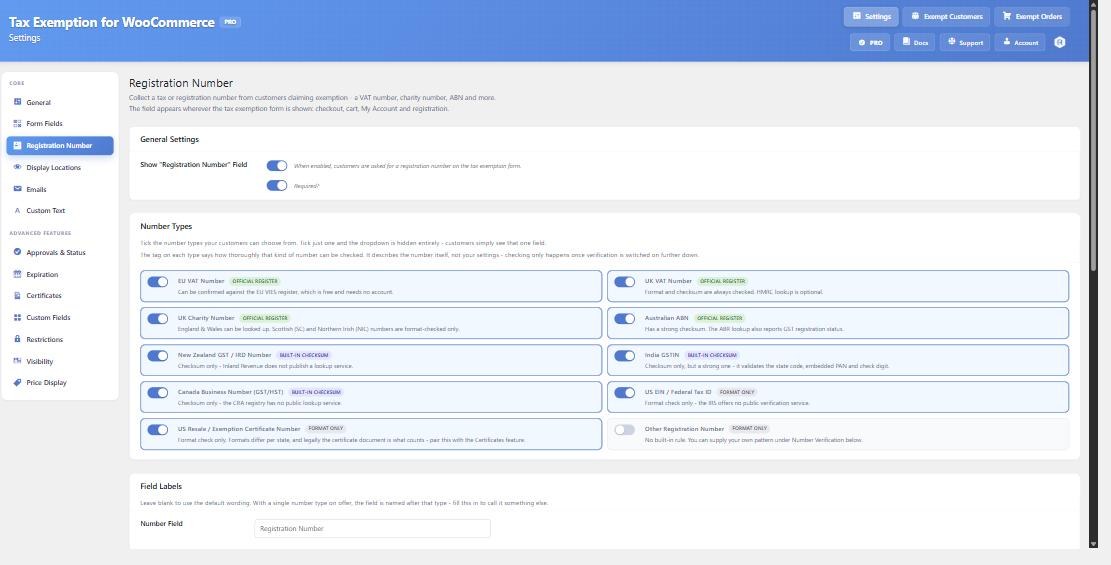
Task: Open the General settings section
Action: (x=60, y=102)
